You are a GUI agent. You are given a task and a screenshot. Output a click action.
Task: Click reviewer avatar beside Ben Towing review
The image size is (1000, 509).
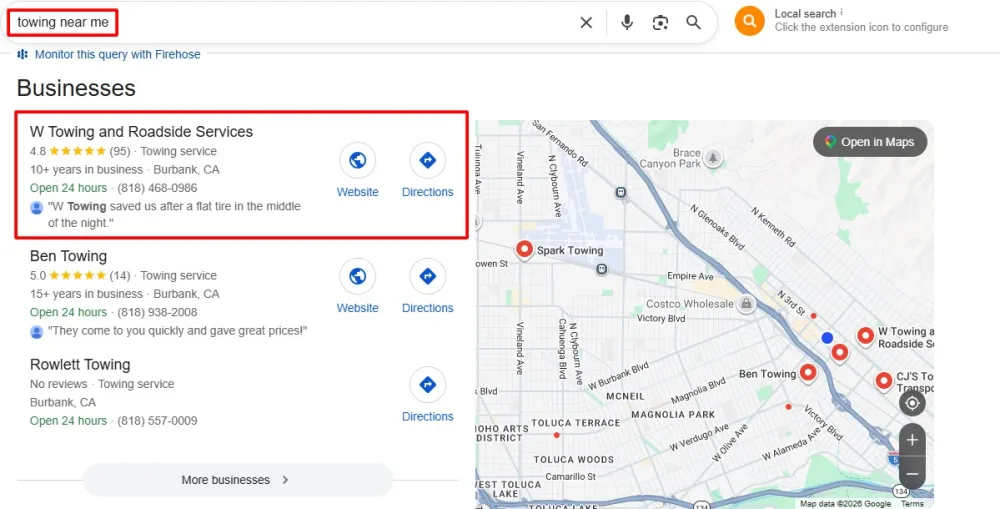[36, 332]
